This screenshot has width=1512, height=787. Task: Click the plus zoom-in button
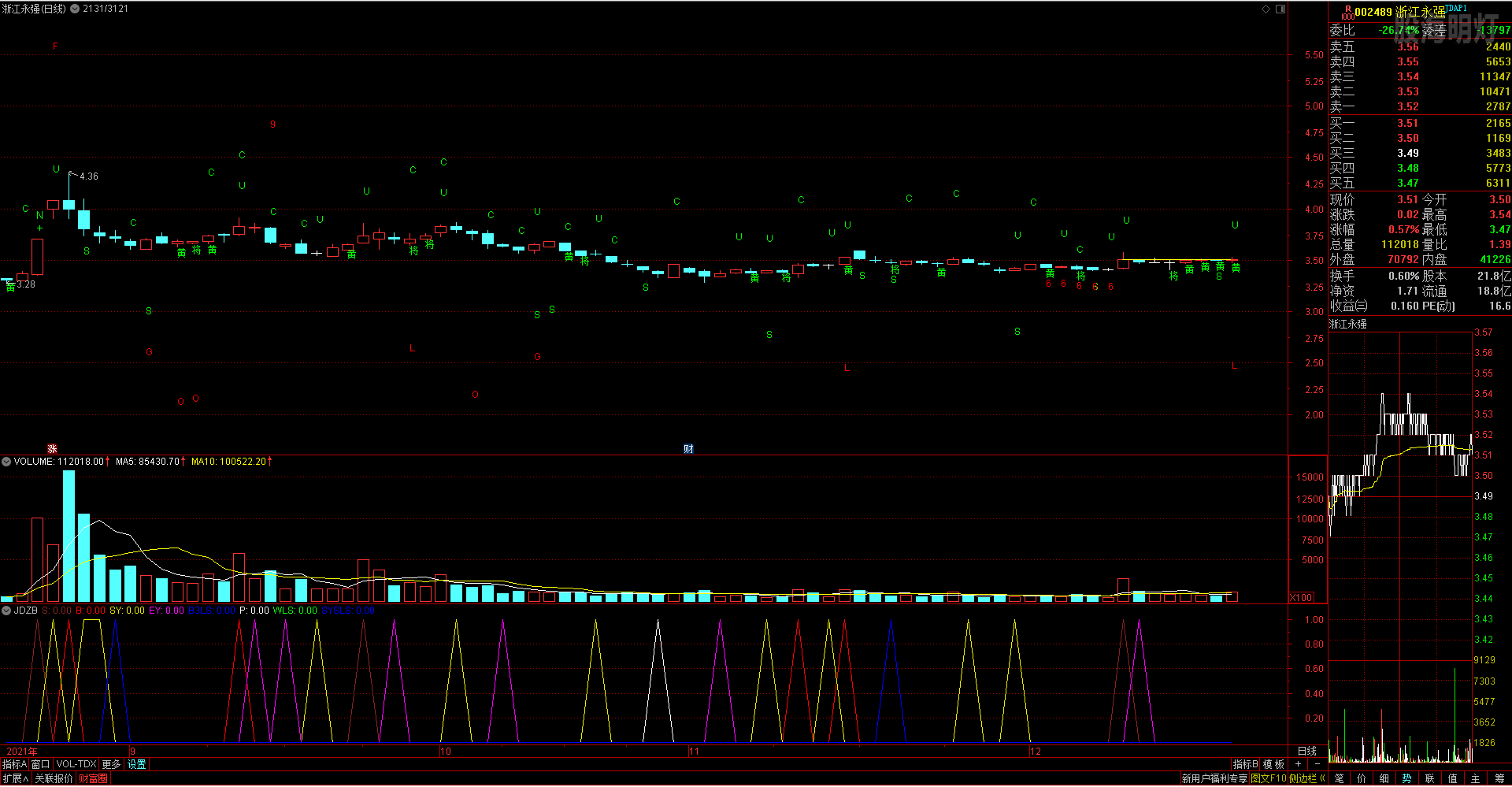point(1298,764)
